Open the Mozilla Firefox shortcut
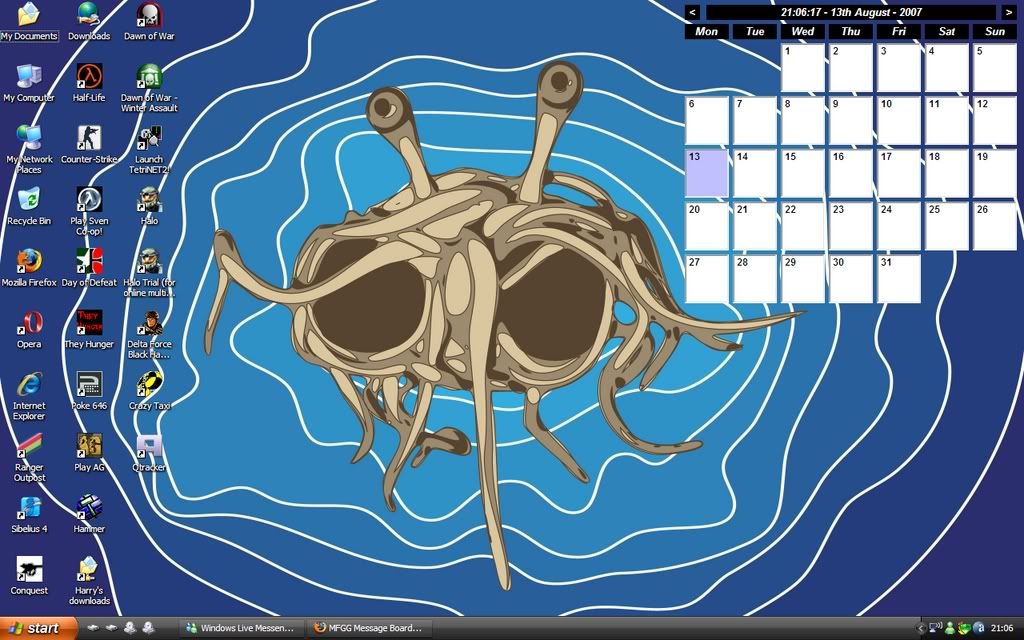1024x640 pixels. click(29, 262)
